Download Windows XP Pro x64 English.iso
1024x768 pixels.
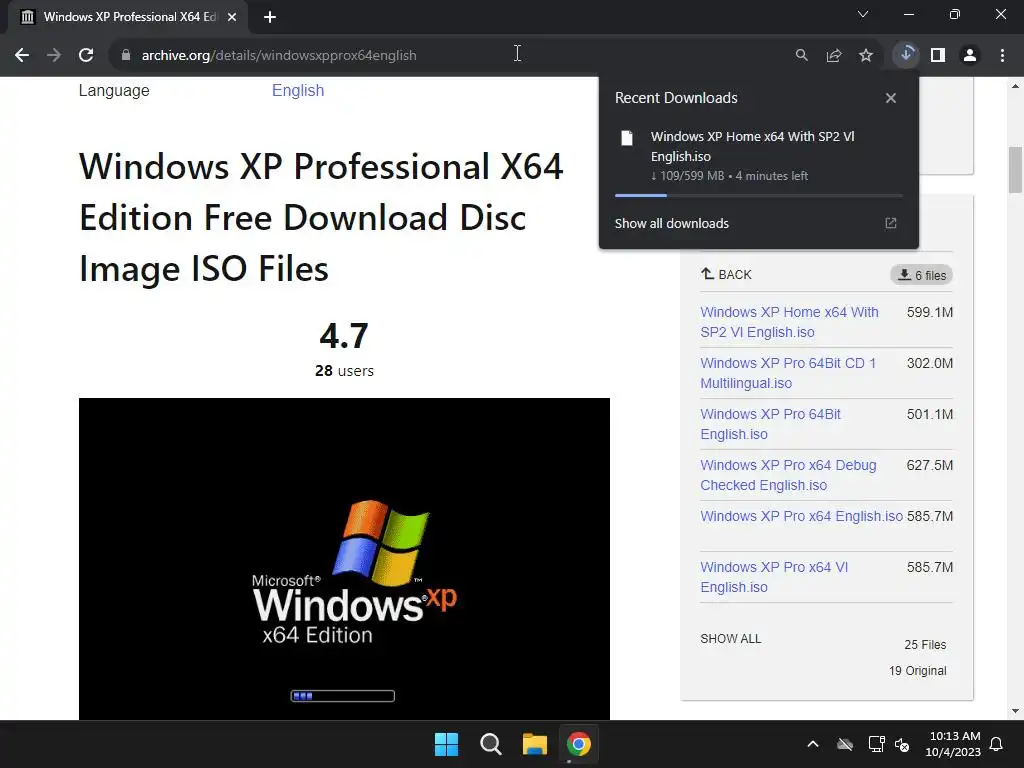point(801,516)
